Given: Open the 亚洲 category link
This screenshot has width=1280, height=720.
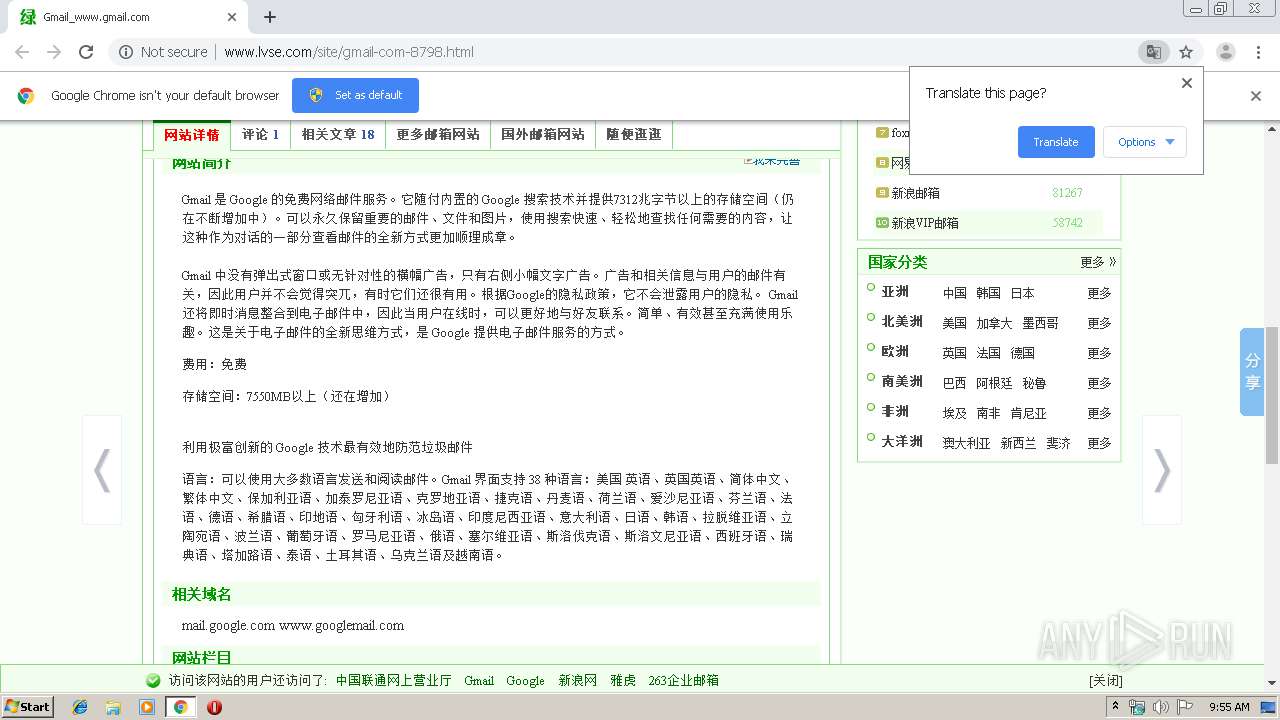Looking at the screenshot, I should click(x=895, y=292).
